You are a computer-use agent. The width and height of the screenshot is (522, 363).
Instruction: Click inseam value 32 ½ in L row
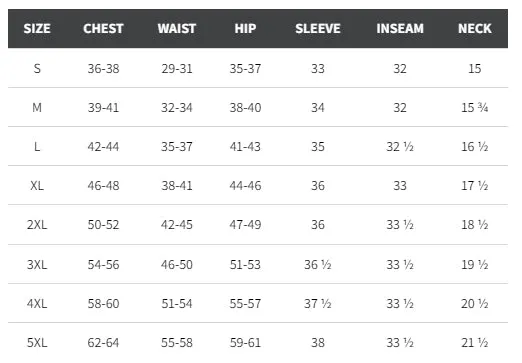pos(400,147)
